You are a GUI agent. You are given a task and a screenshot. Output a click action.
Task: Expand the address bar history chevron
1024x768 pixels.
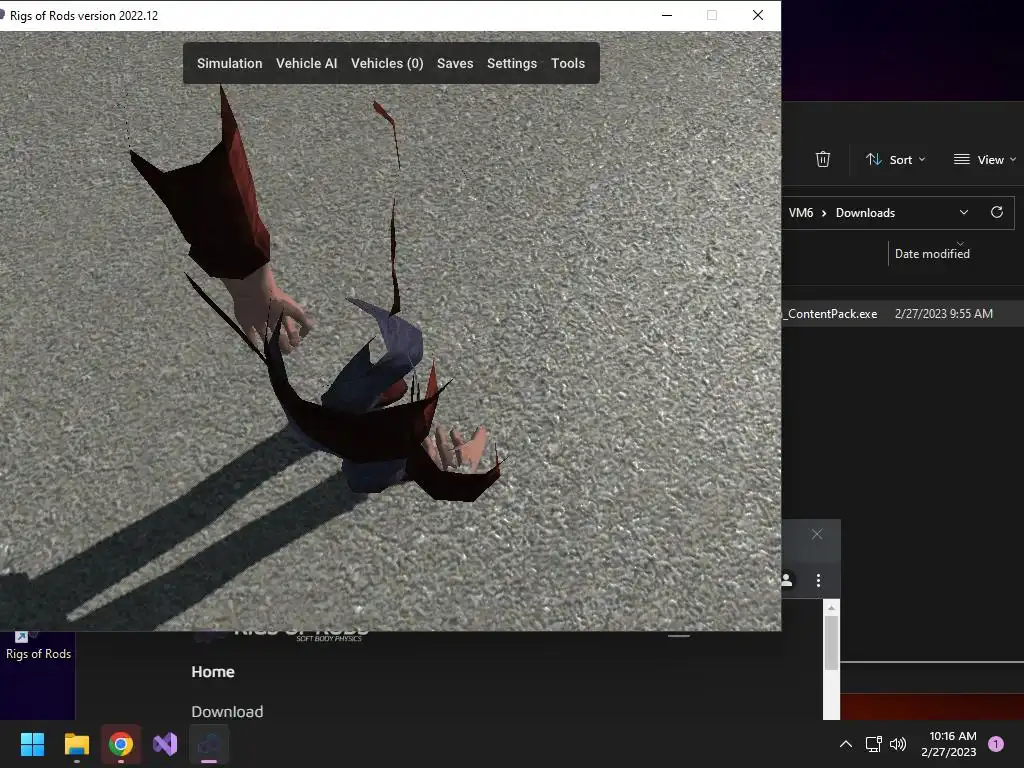(x=964, y=213)
